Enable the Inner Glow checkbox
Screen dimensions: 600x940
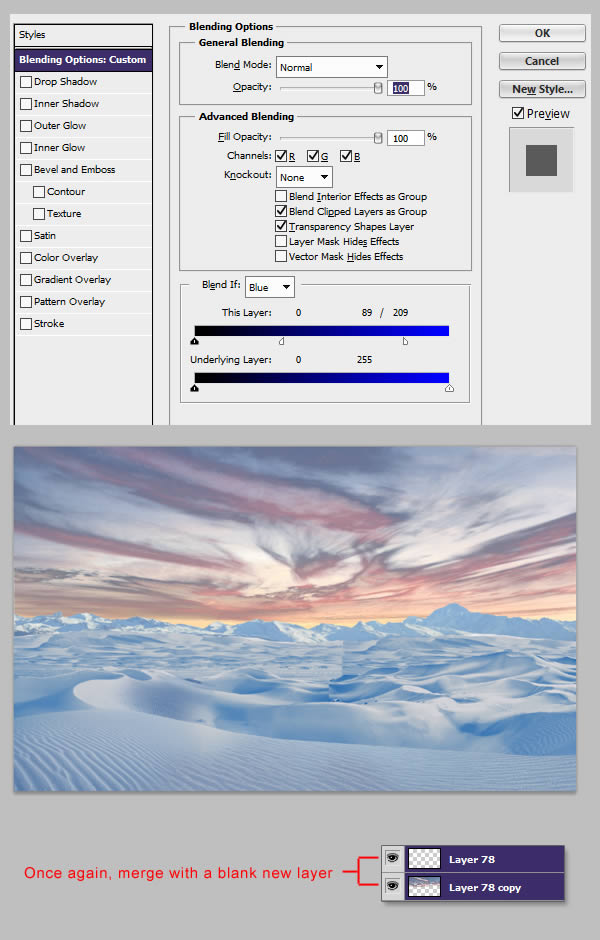[x=26, y=147]
